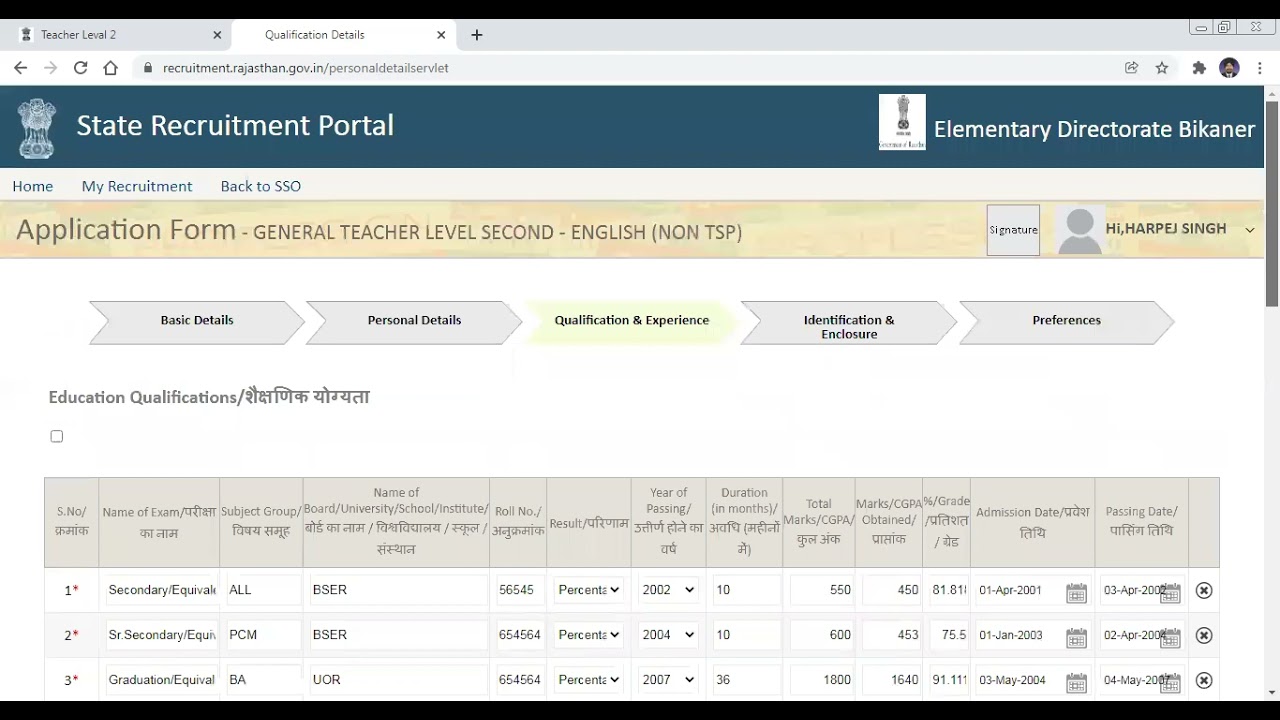Image resolution: width=1280 pixels, height=720 pixels.
Task: Click the browser forward arrow
Action: 50,68
